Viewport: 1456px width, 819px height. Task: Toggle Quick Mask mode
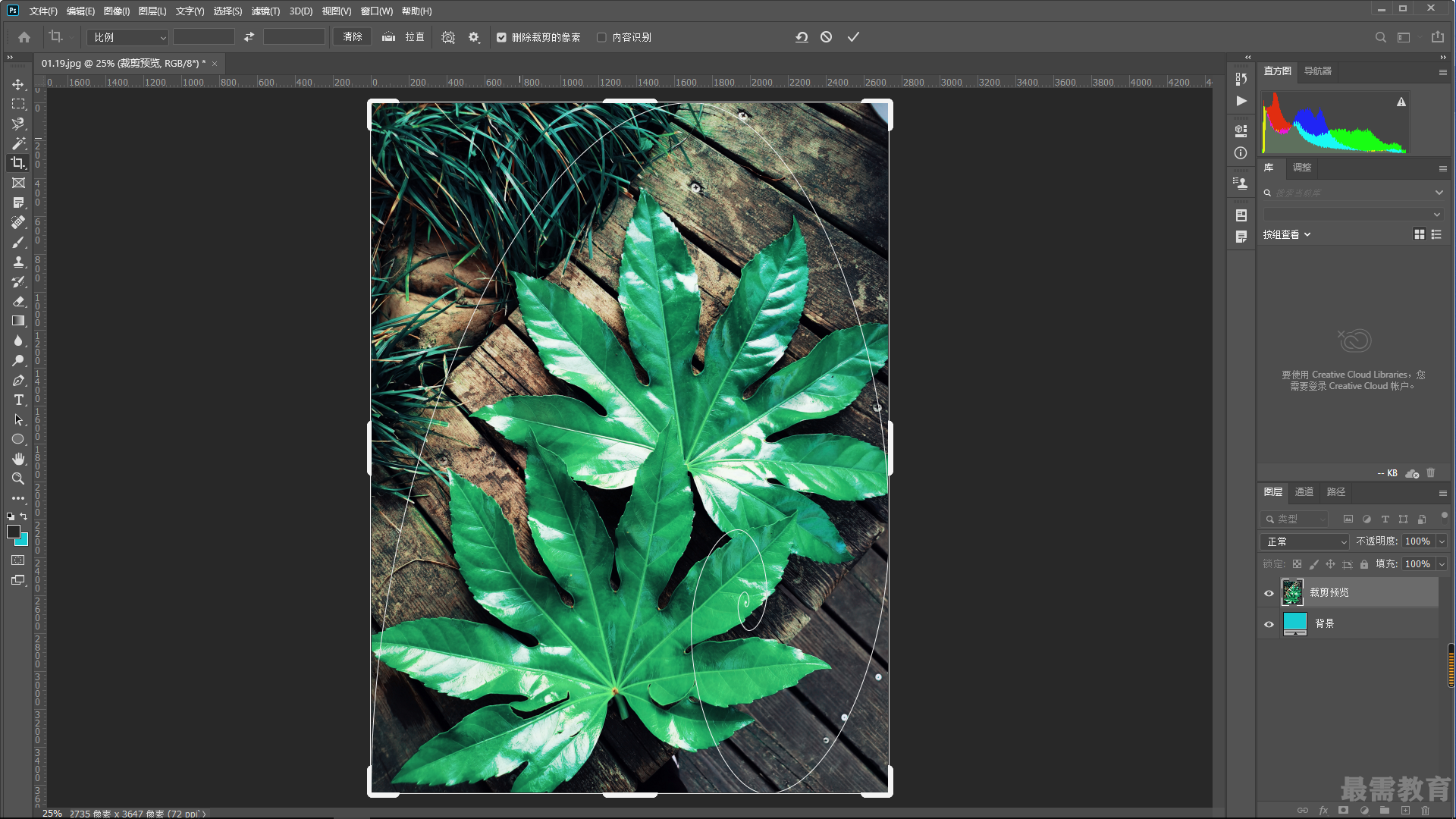[x=18, y=560]
